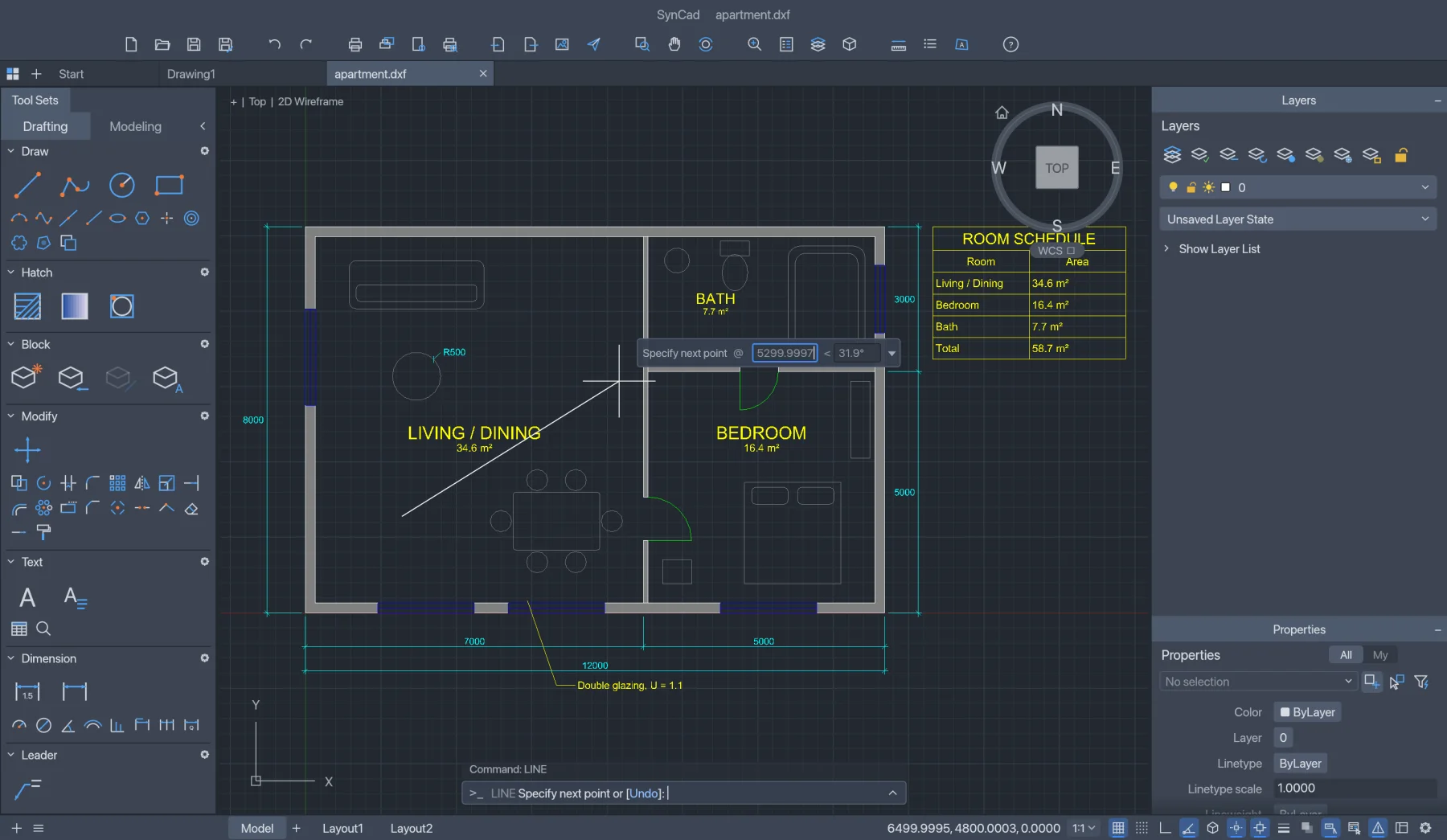Pick the Gradient fill tool
Screen dimensions: 1447x840
[x=75, y=306]
